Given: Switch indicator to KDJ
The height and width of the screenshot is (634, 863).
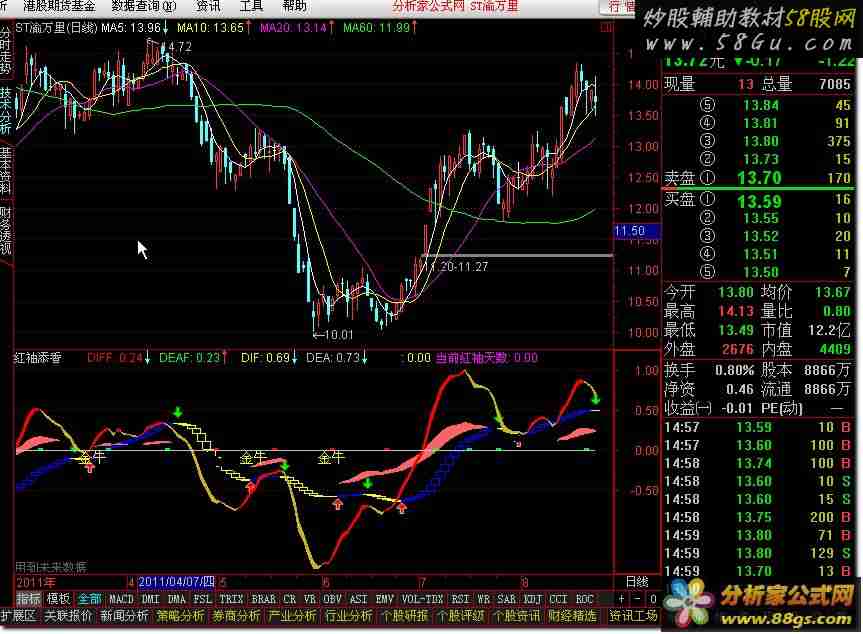Looking at the screenshot, I should coord(532,599).
